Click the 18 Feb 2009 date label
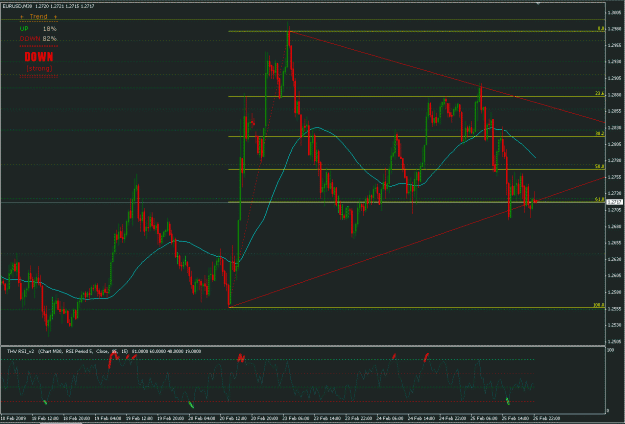This screenshot has width=625, height=424. point(15,418)
